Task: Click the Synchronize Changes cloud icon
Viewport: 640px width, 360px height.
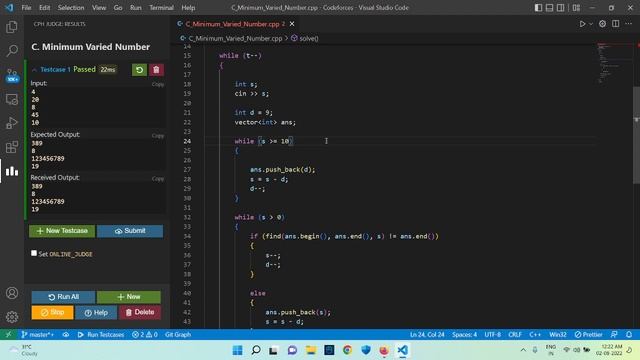Action: (66, 335)
